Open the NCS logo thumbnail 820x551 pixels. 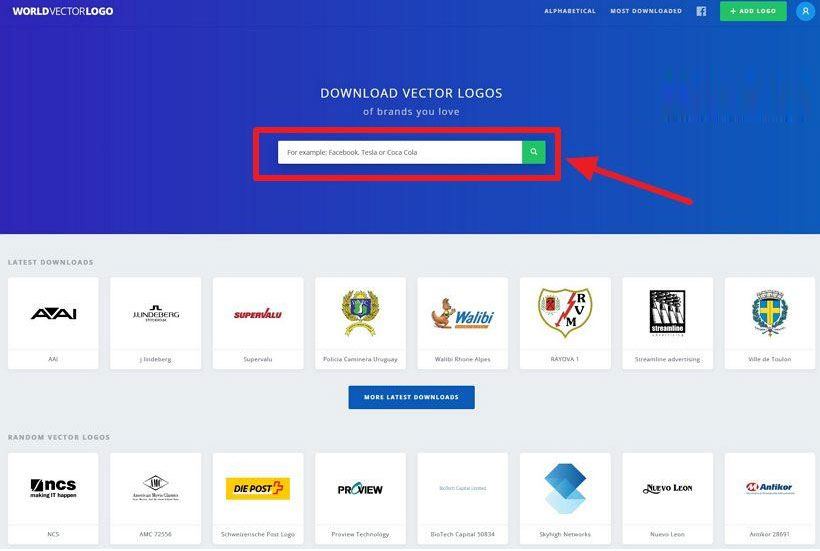[53, 489]
